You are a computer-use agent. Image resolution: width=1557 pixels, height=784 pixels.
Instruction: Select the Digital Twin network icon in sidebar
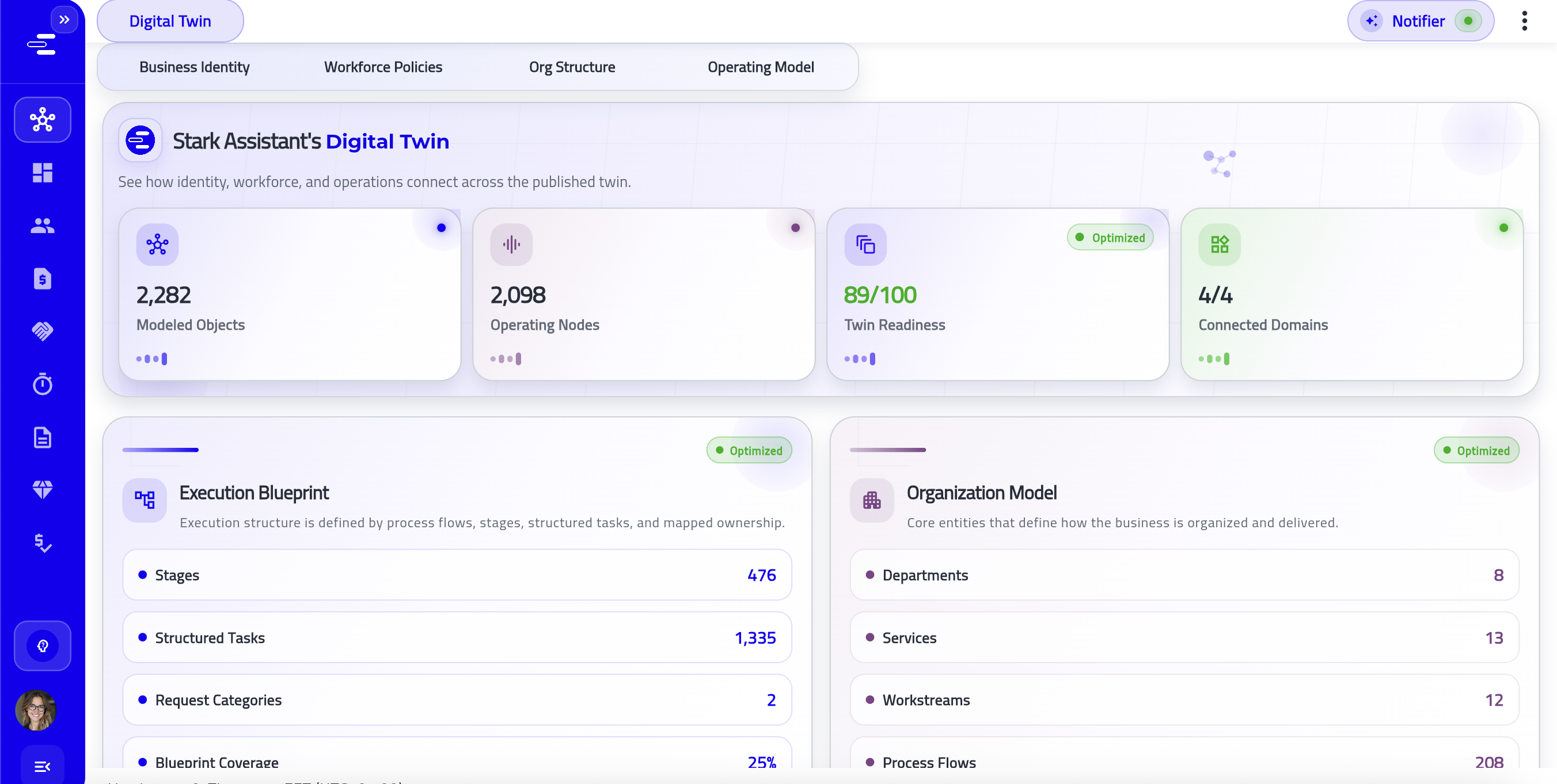tap(42, 119)
